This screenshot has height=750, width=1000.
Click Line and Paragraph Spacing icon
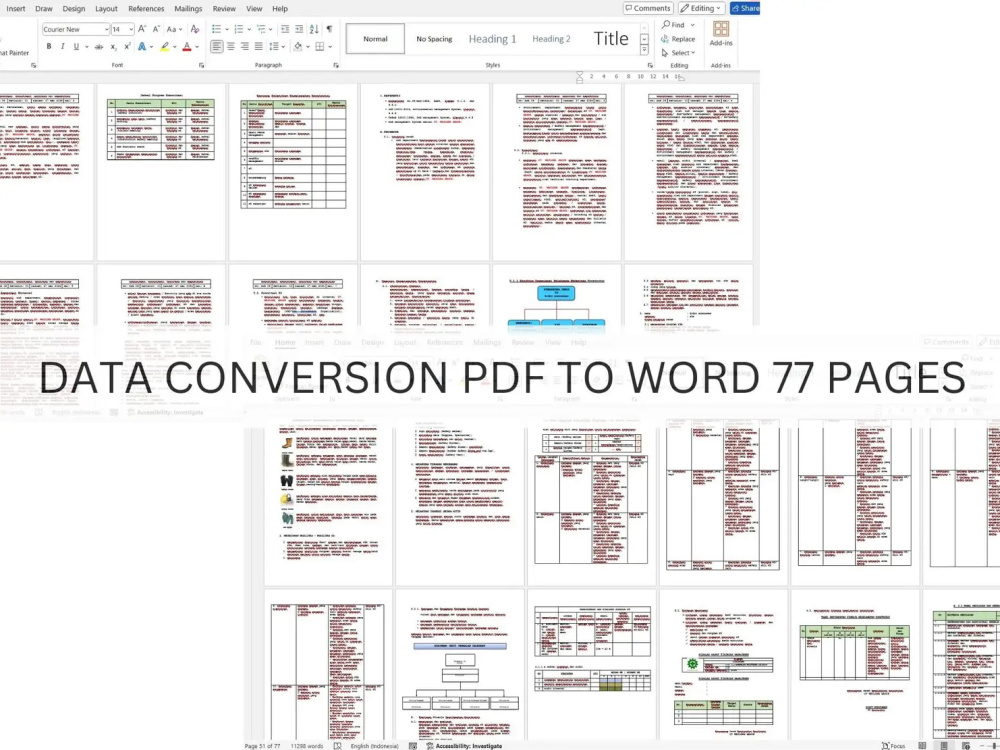tap(274, 46)
